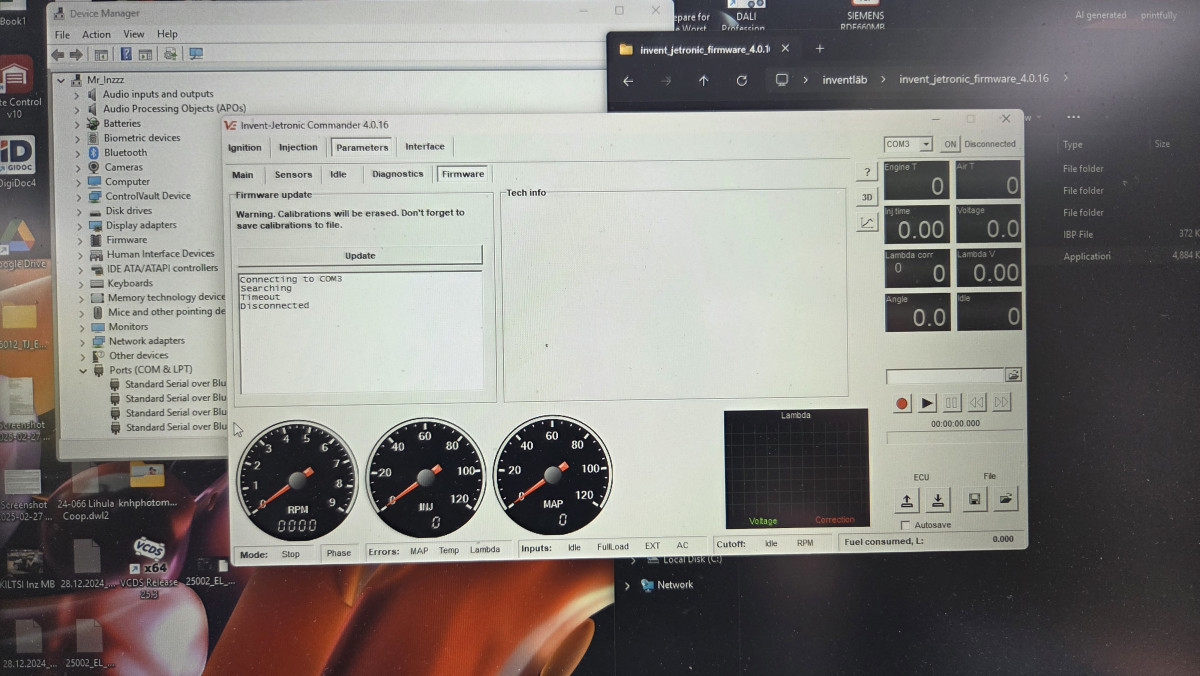Open the Action menu in Device Manager
Image resolution: width=1200 pixels, height=676 pixels.
(x=97, y=34)
